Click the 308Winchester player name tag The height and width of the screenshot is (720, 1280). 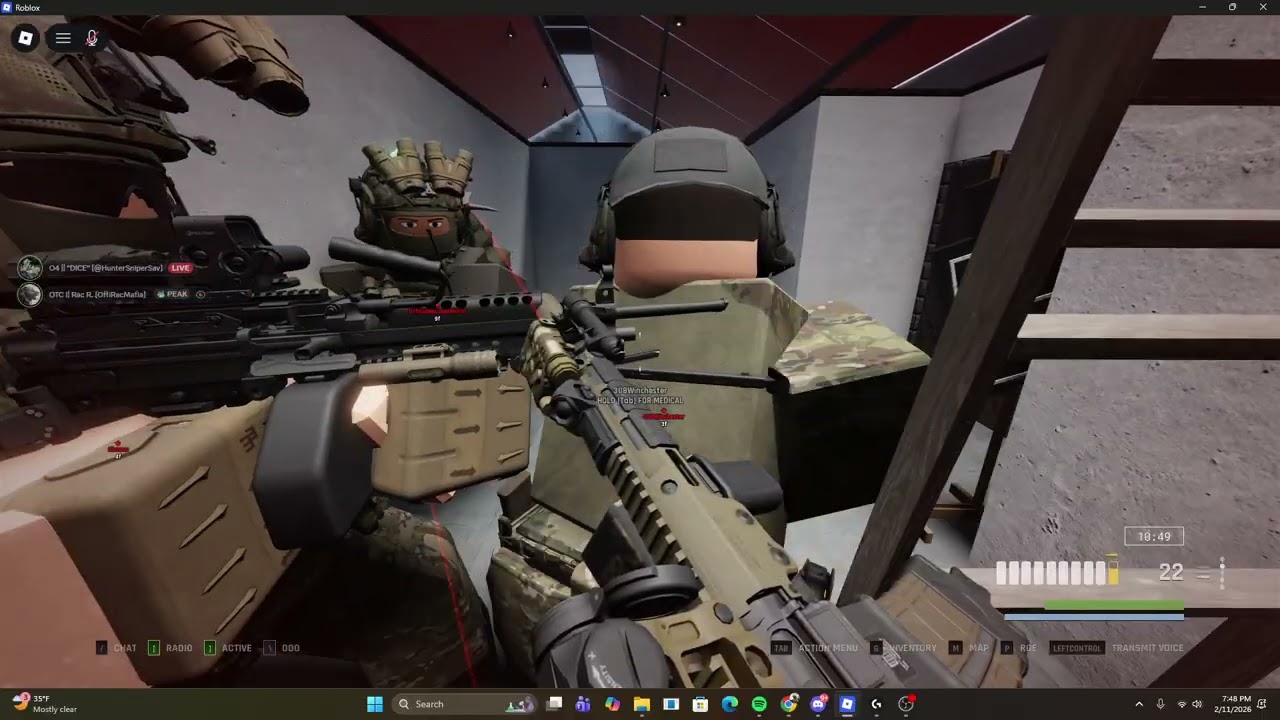pyautogui.click(x=640, y=391)
